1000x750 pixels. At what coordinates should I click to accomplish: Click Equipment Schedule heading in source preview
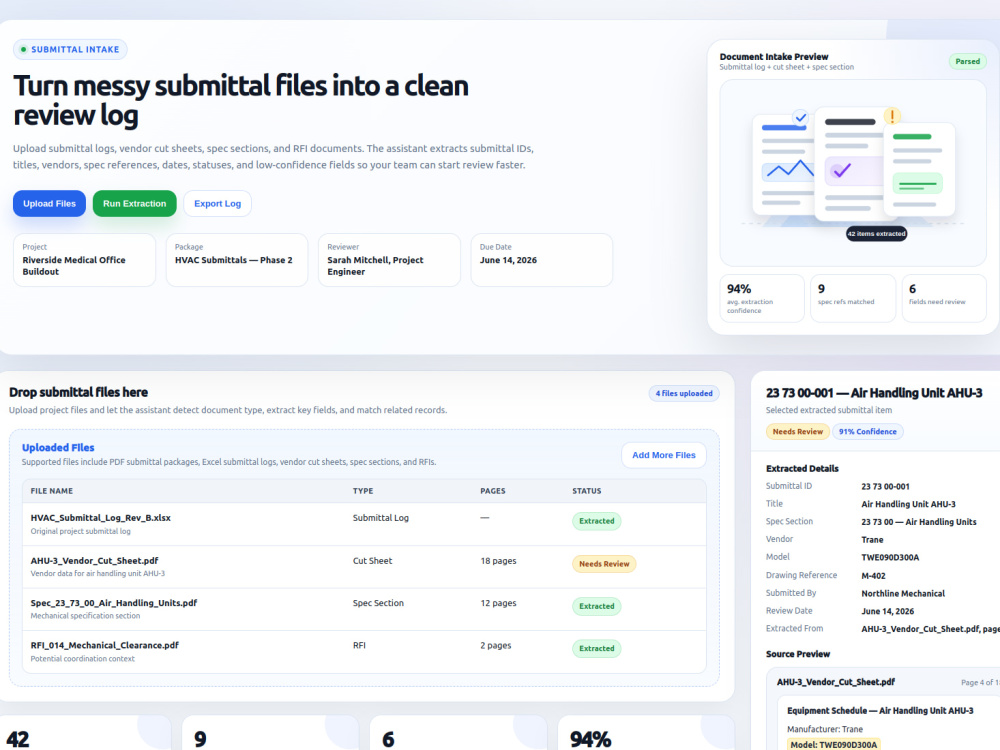[x=880, y=710]
